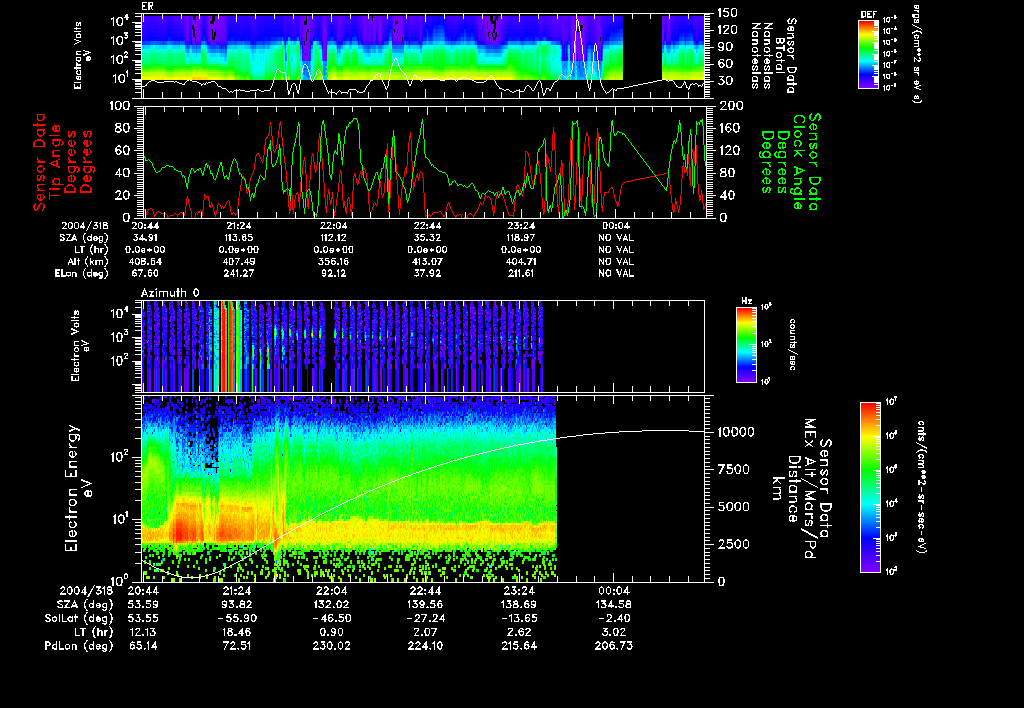Viewport: 1024px width, 708px height.
Task: Click altitude value '404.71'
Action: click(x=521, y=261)
